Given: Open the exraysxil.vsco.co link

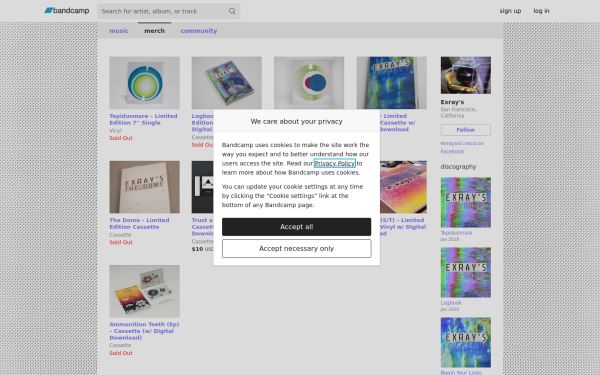Looking at the screenshot, I should tap(461, 143).
